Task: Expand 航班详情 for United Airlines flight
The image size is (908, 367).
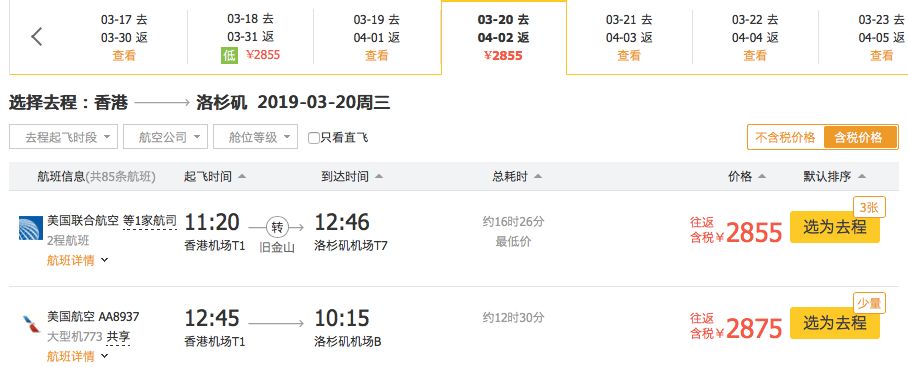Action: tap(77, 260)
